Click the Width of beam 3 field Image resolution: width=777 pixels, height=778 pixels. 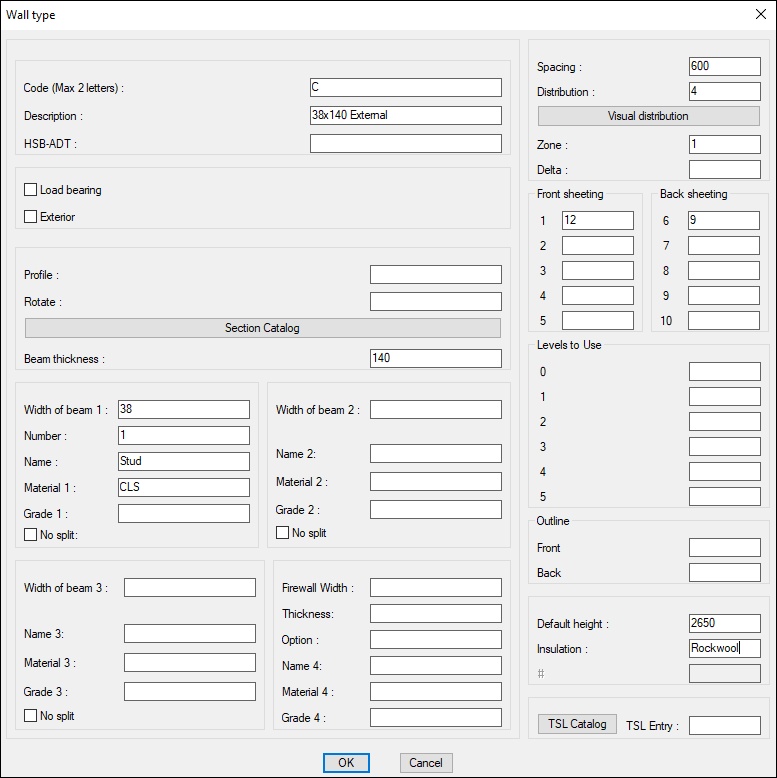190,587
